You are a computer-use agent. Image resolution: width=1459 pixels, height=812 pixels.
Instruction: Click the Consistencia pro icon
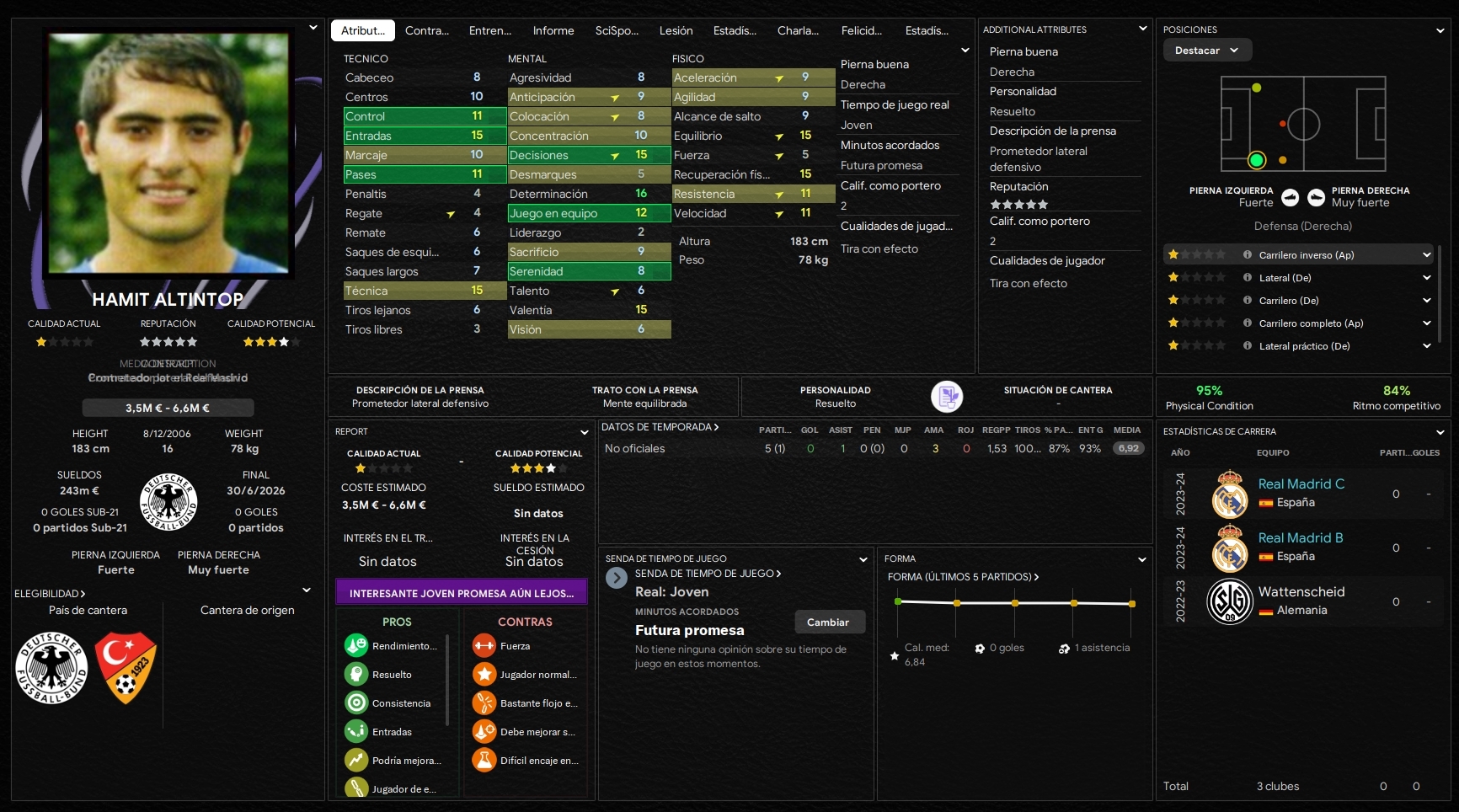click(x=356, y=703)
